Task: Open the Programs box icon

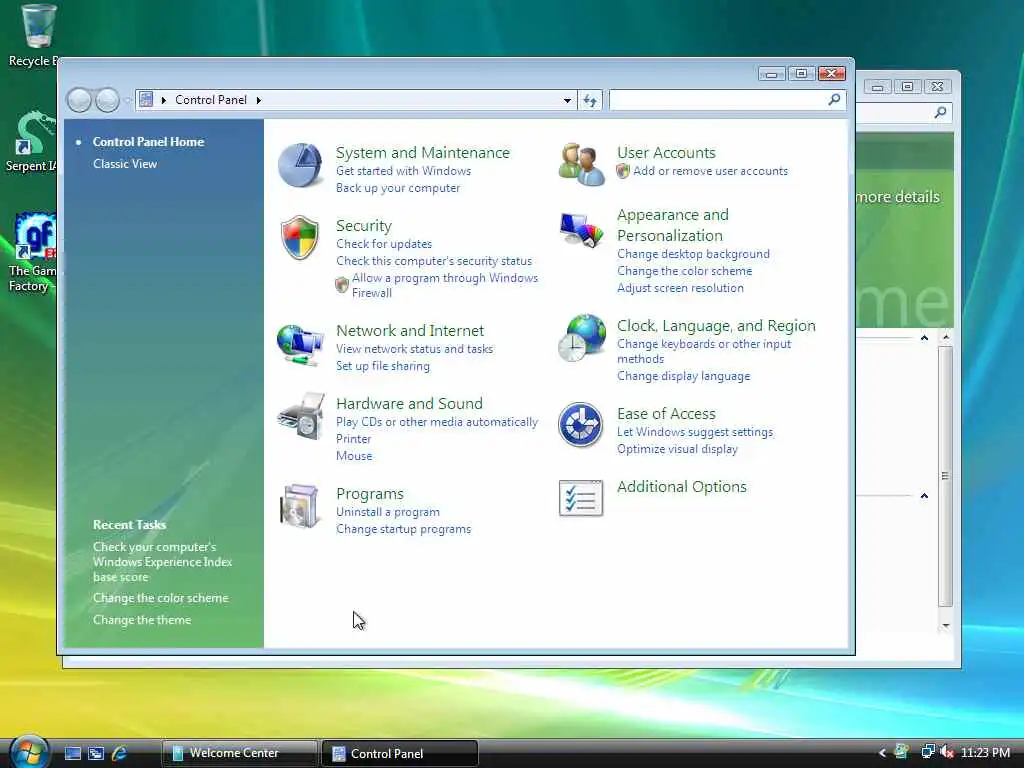Action: 299,505
